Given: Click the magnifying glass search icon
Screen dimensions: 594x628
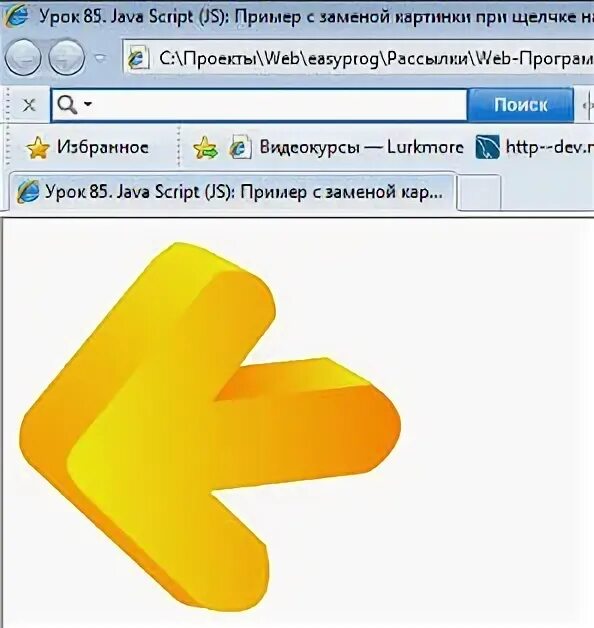Looking at the screenshot, I should pyautogui.click(x=67, y=105).
